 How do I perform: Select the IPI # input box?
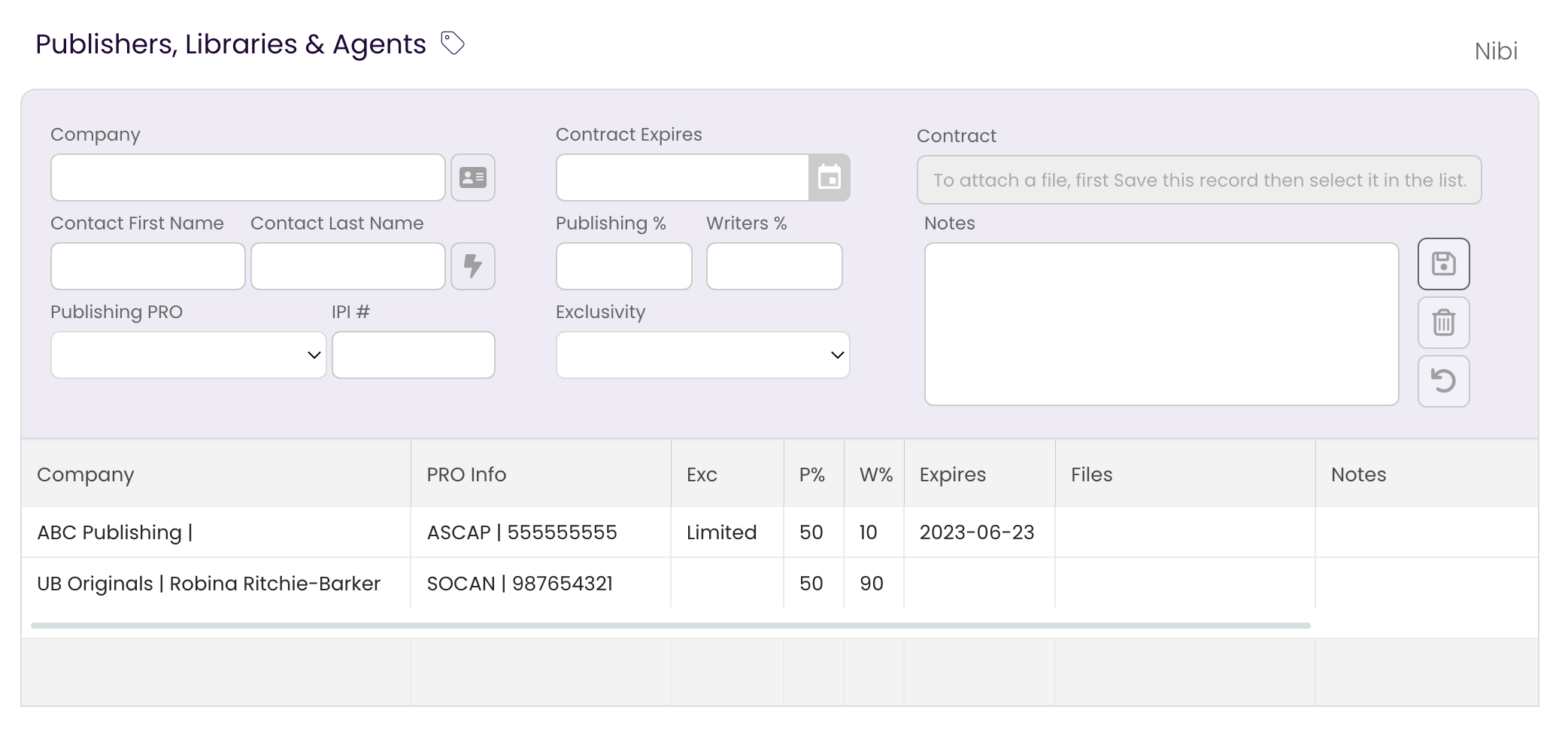414,355
